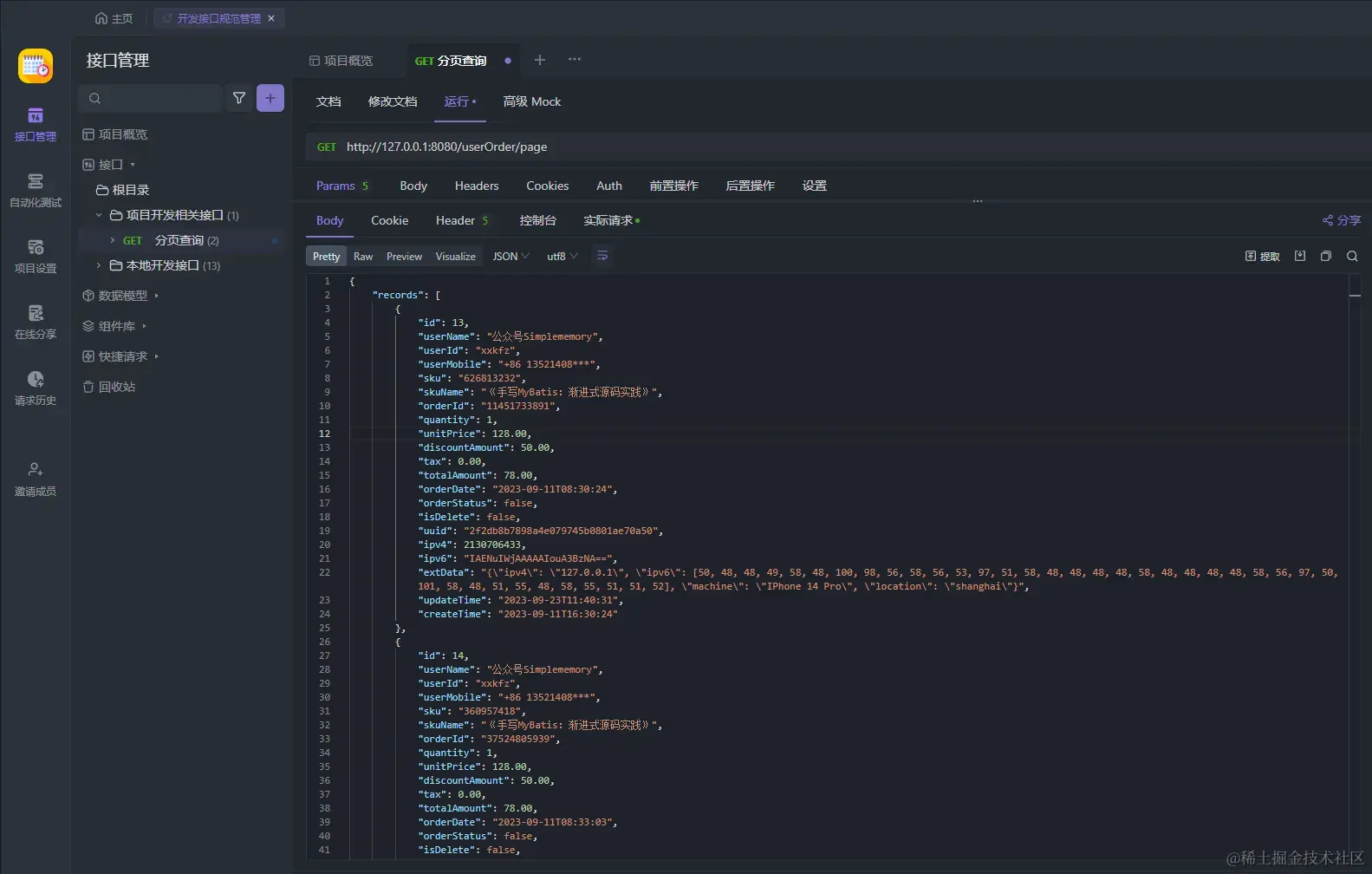The height and width of the screenshot is (874, 1372).
Task: Open the Apifox app logo
Action: click(x=36, y=66)
